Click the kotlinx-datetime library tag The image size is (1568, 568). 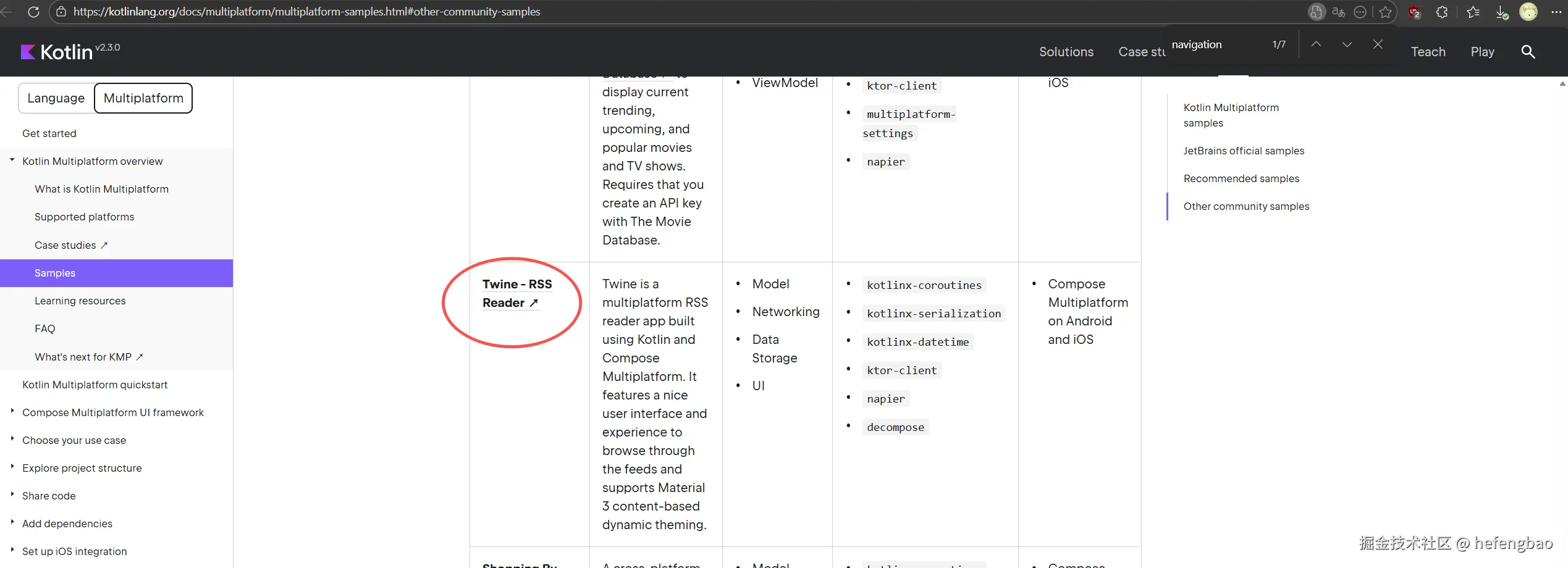coord(917,342)
